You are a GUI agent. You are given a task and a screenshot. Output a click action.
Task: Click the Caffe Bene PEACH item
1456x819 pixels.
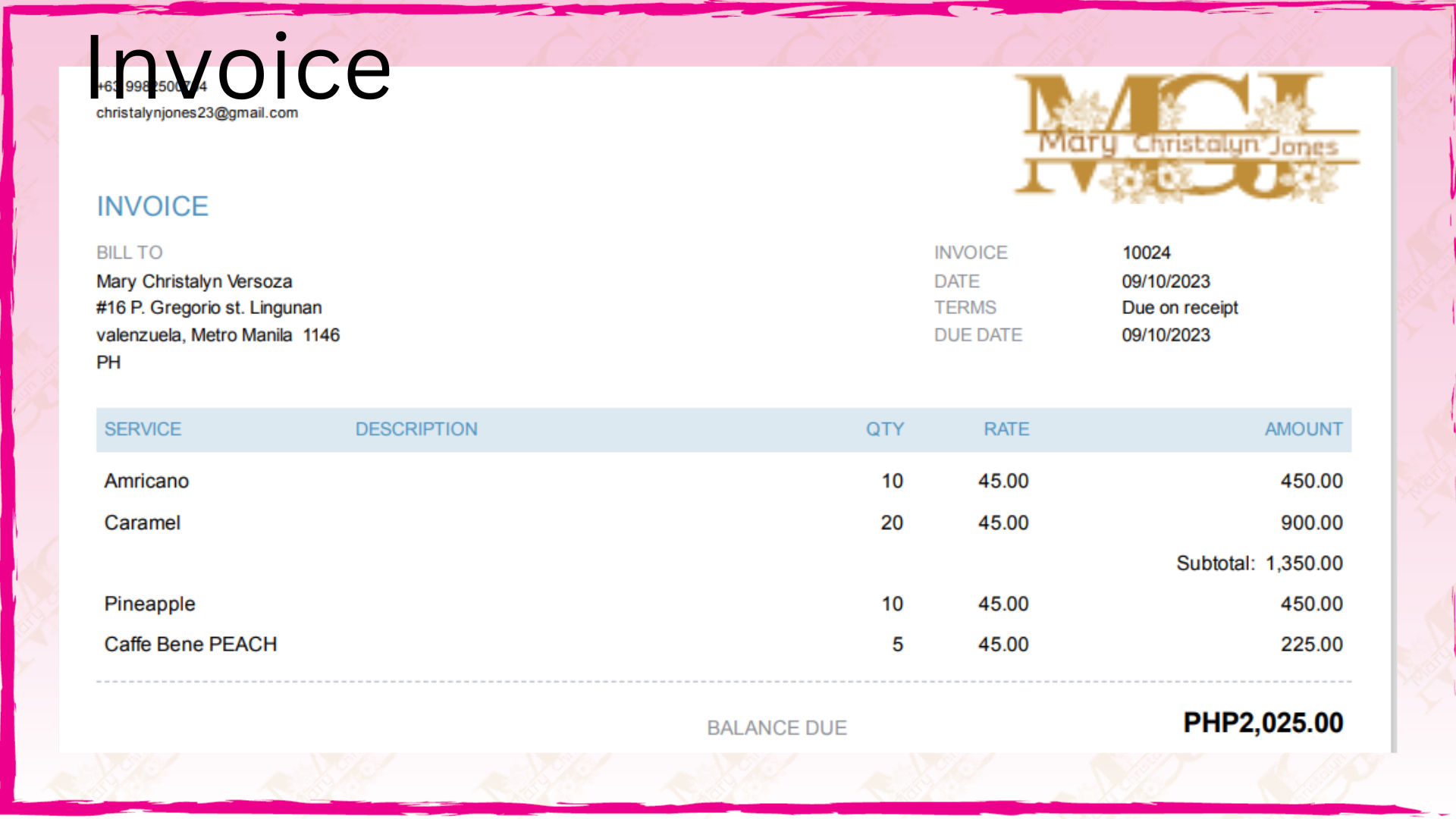(190, 644)
